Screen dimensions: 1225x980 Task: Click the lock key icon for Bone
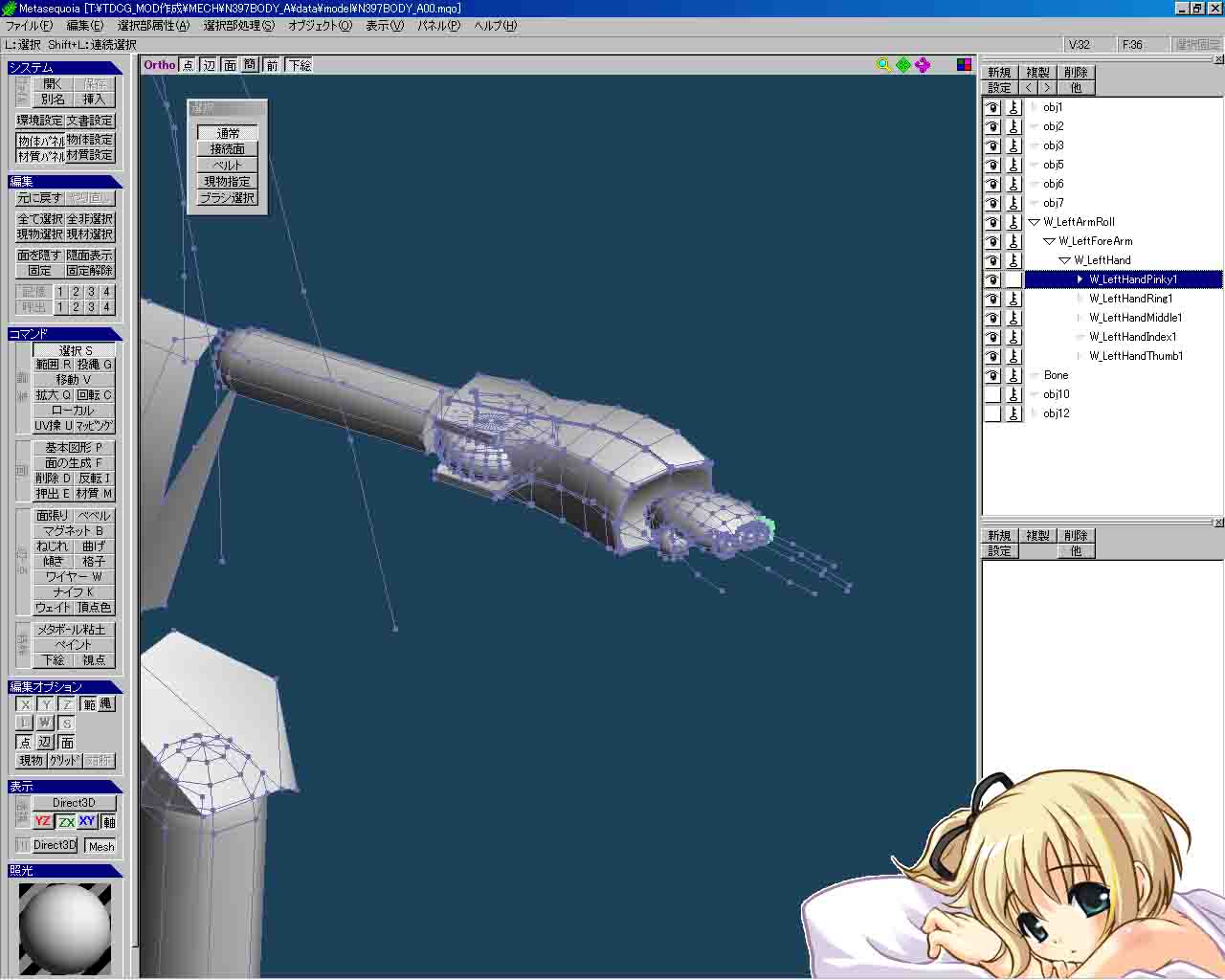[x=1013, y=375]
